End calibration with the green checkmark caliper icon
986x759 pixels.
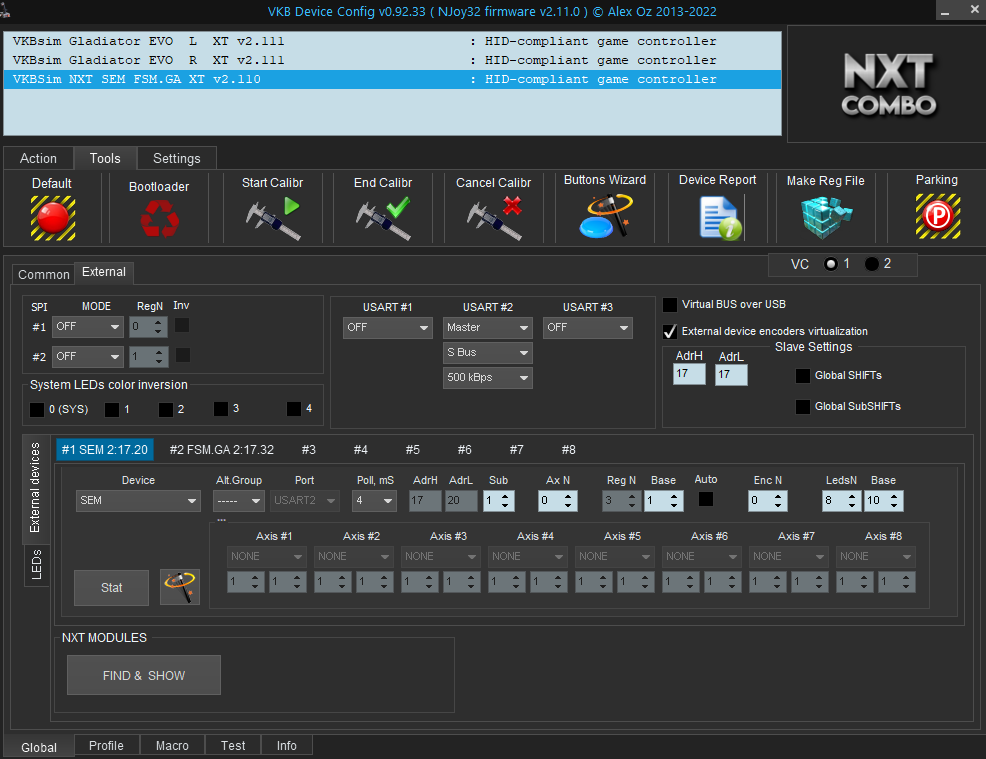(383, 218)
